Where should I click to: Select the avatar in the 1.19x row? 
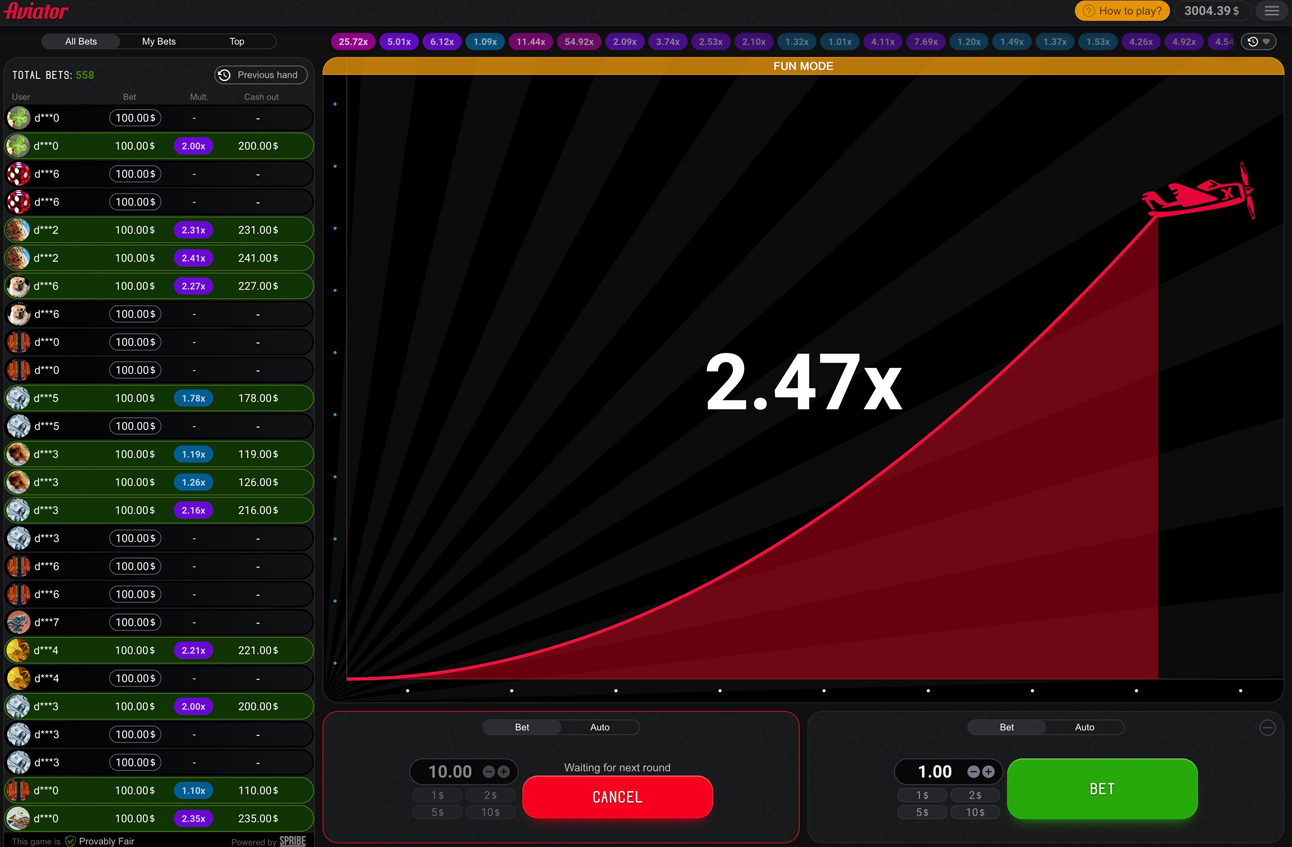[18, 454]
